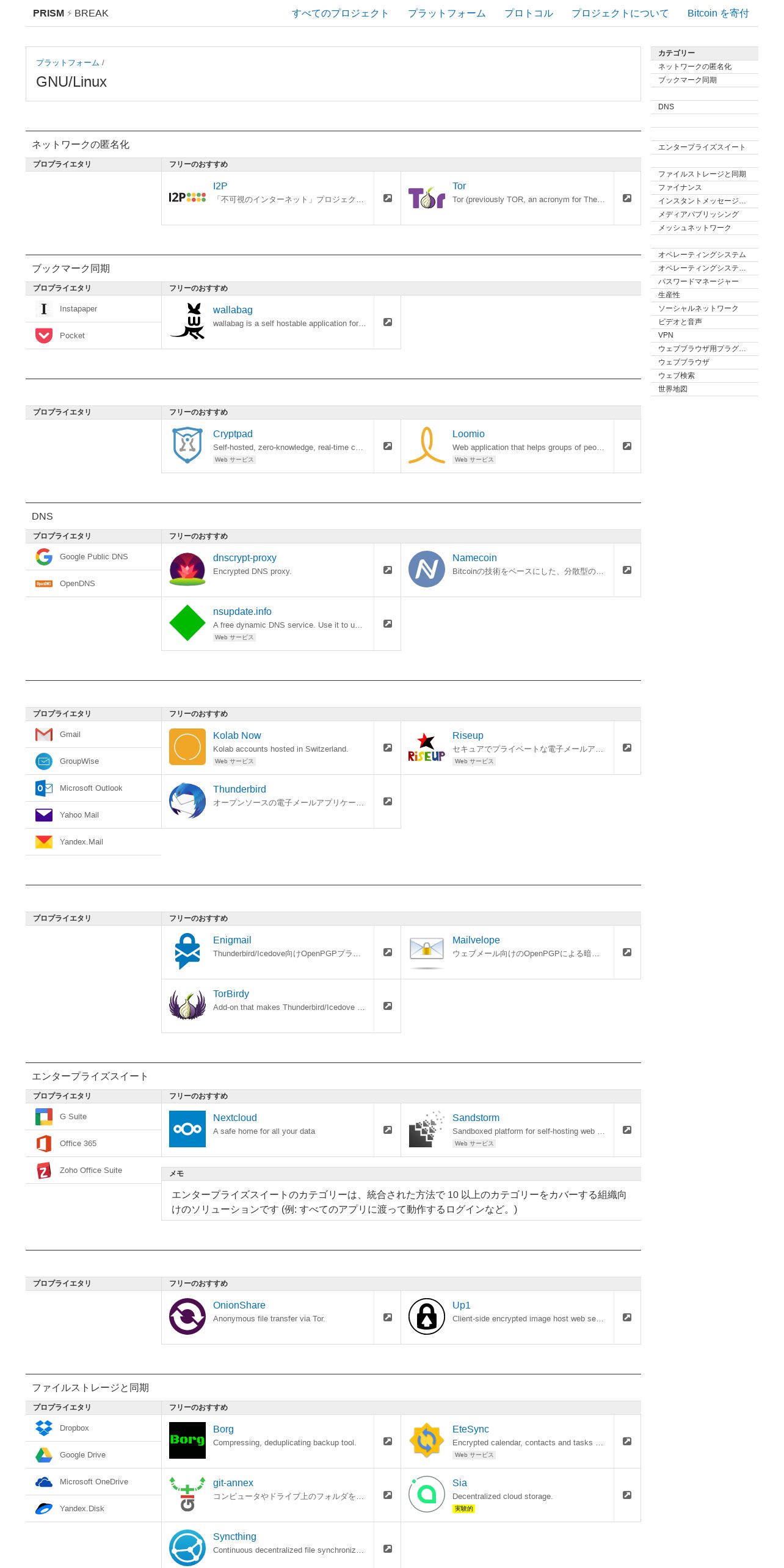The height and width of the screenshot is (1568, 784).
Task: Click the wallabag kangaroo logo
Action: point(187,321)
